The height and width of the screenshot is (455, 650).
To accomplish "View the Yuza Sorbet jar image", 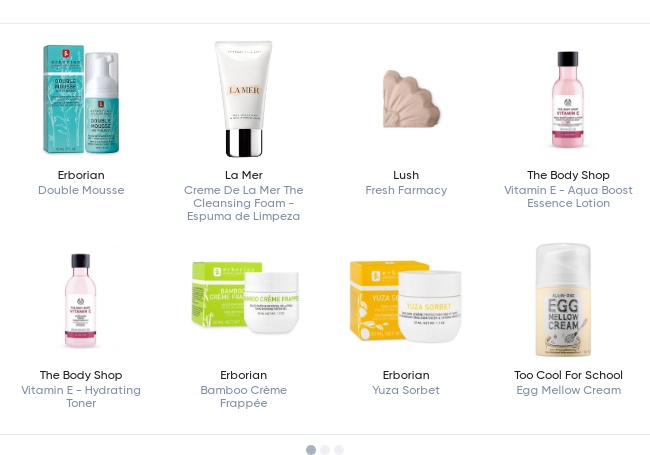I will [x=406, y=301].
